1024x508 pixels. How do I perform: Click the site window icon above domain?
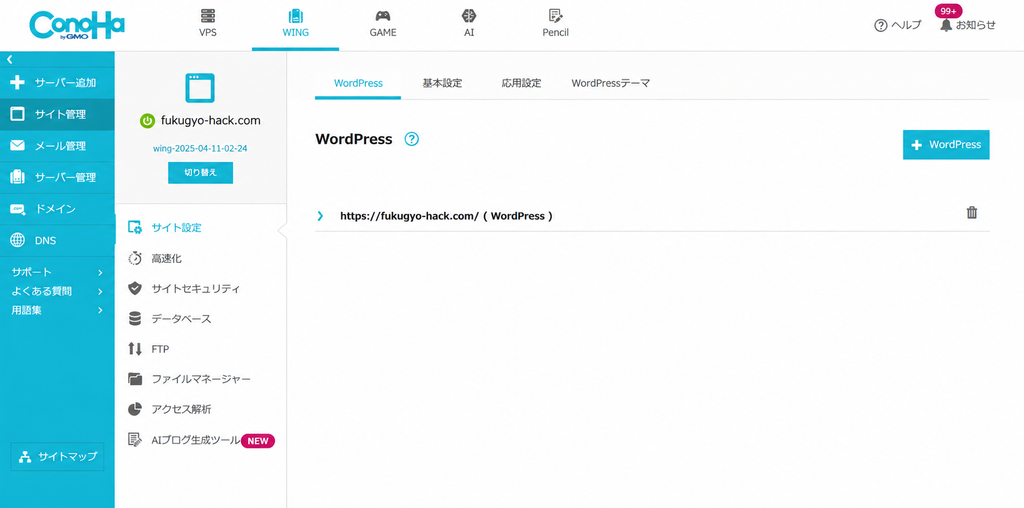(x=200, y=88)
